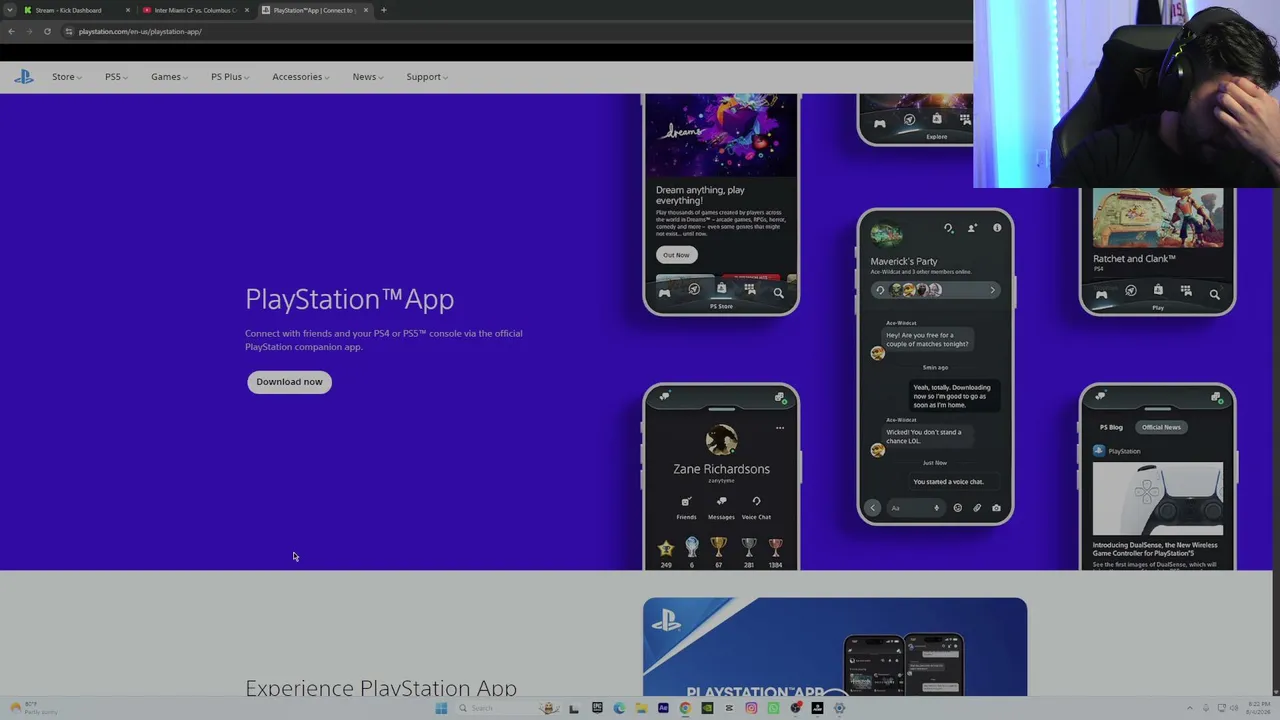
Task: Click the info icon on Maverick's Party screen
Action: tap(997, 228)
